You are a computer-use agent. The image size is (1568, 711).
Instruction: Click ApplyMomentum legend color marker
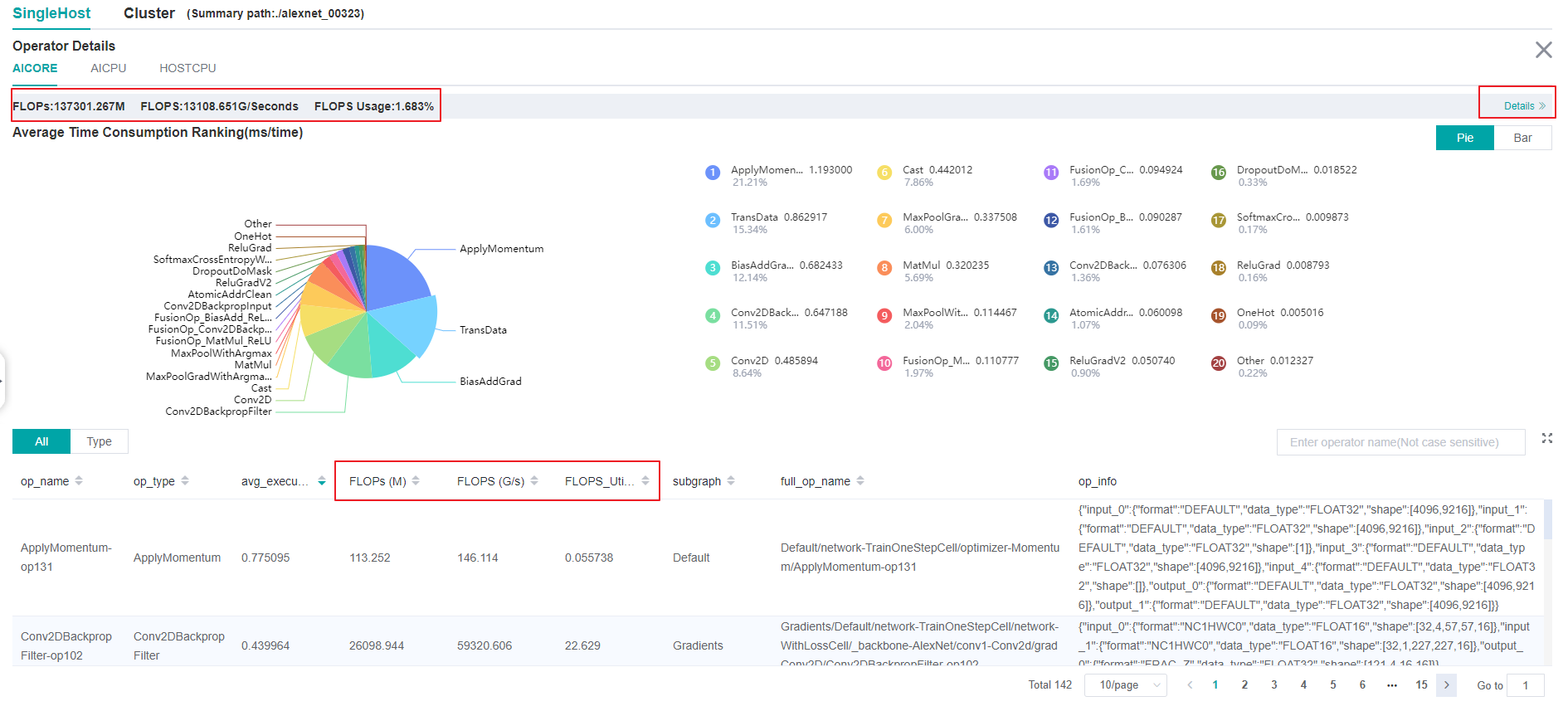click(713, 173)
